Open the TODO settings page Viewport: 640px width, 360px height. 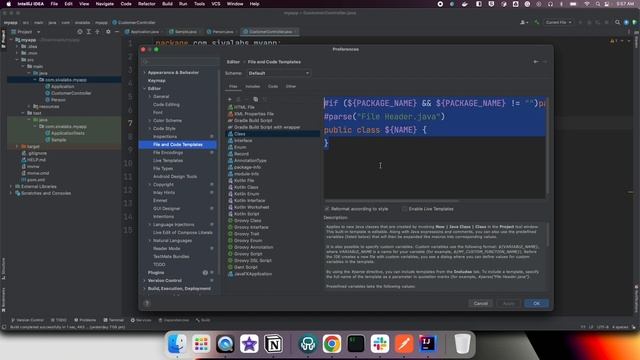(x=159, y=264)
